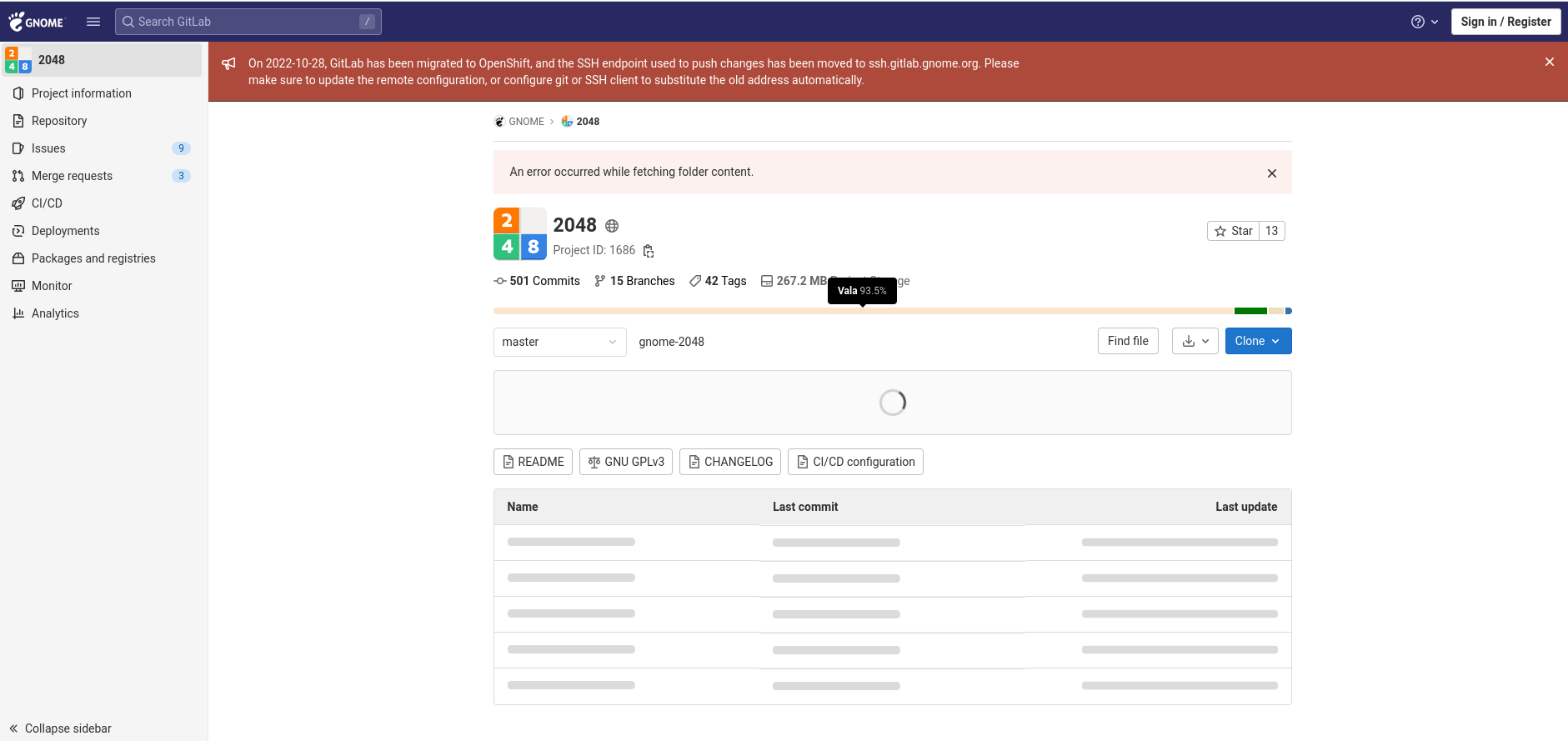Open the master branch selector dropdown

(x=559, y=342)
